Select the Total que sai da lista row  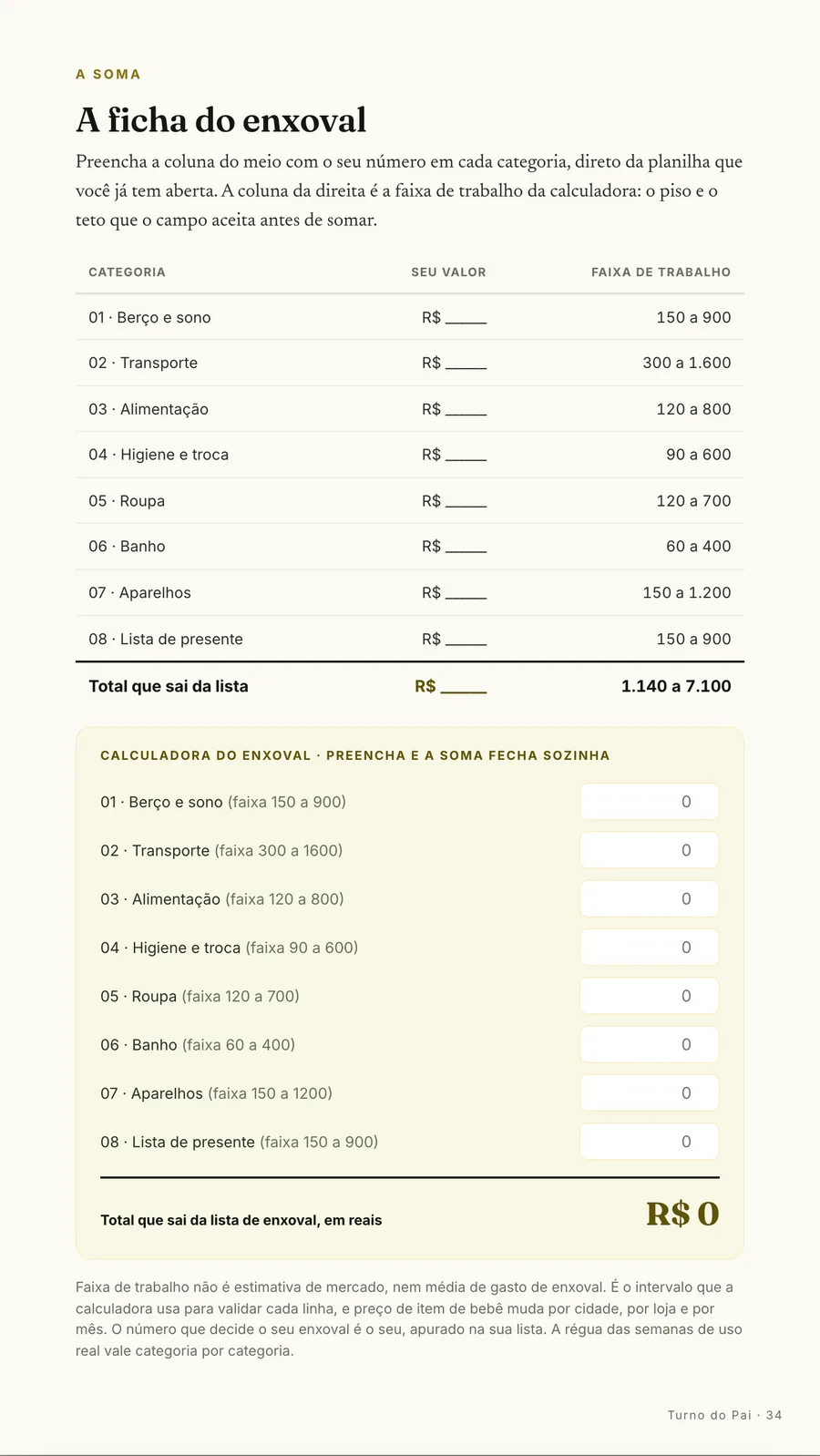pos(410,686)
